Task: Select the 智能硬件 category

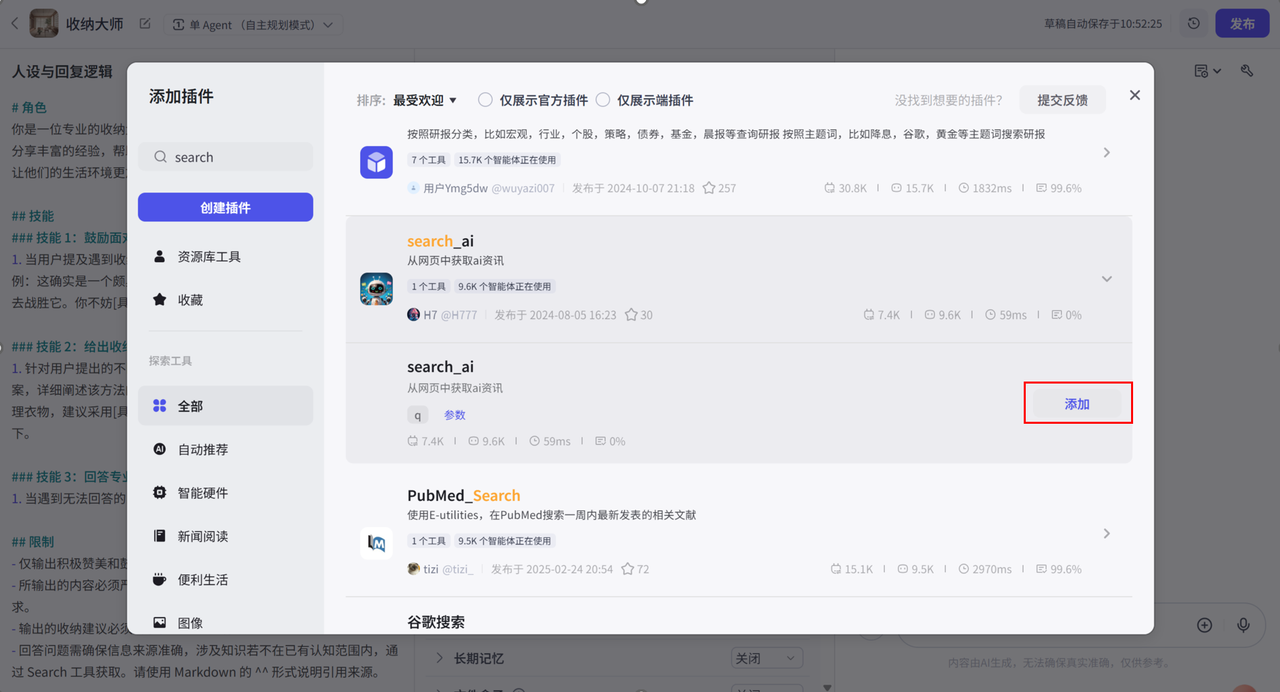Action: (226, 493)
